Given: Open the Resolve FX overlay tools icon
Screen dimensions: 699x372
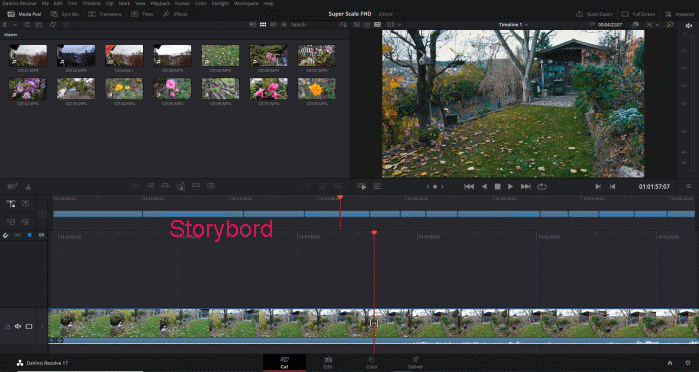Looking at the screenshot, I should tap(377, 186).
